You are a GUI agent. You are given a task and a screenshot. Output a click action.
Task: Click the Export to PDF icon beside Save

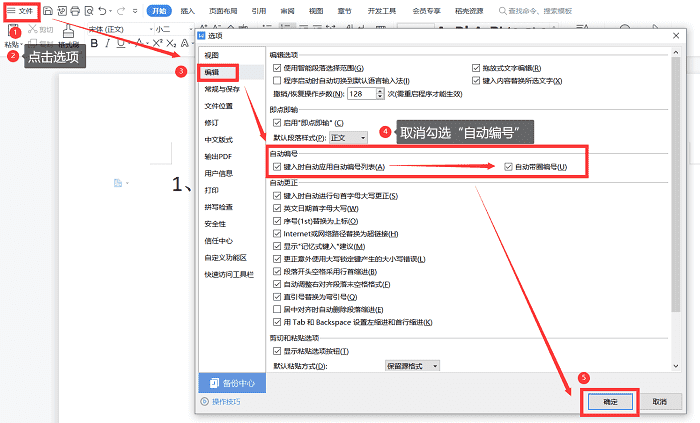62,11
